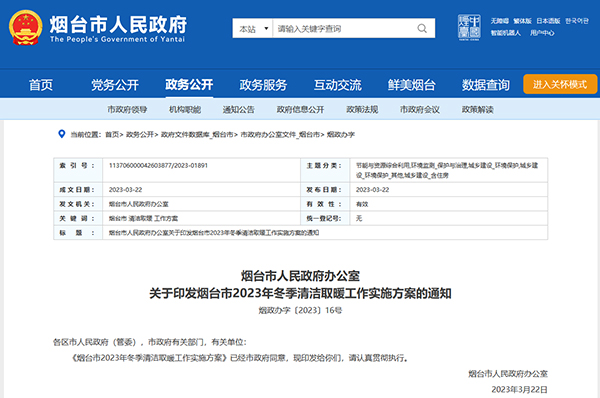Click the site title 烟台市人民政府
600x398 pixels.
point(118,24)
